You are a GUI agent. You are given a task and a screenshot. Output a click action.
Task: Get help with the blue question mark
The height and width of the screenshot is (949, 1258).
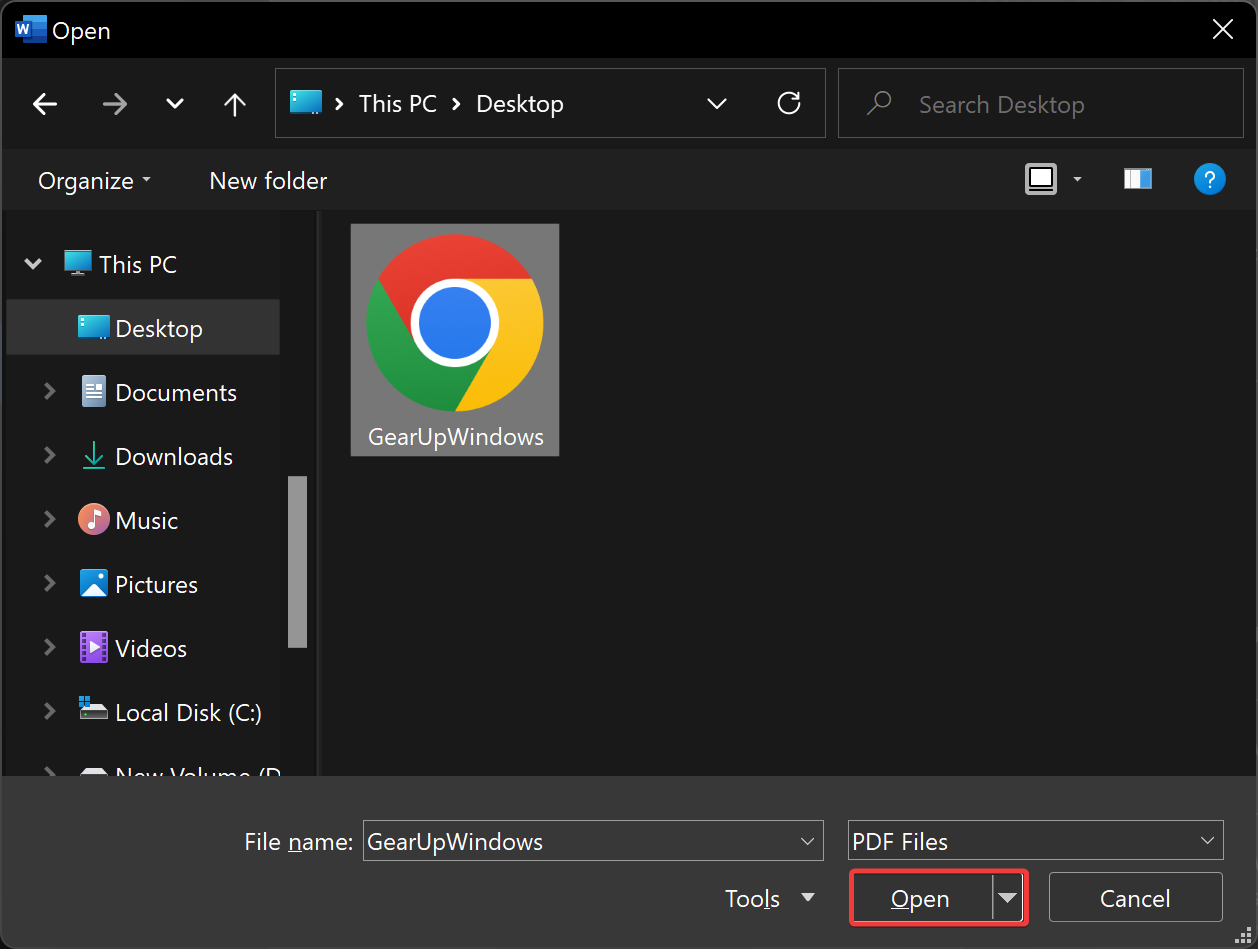coord(1210,179)
